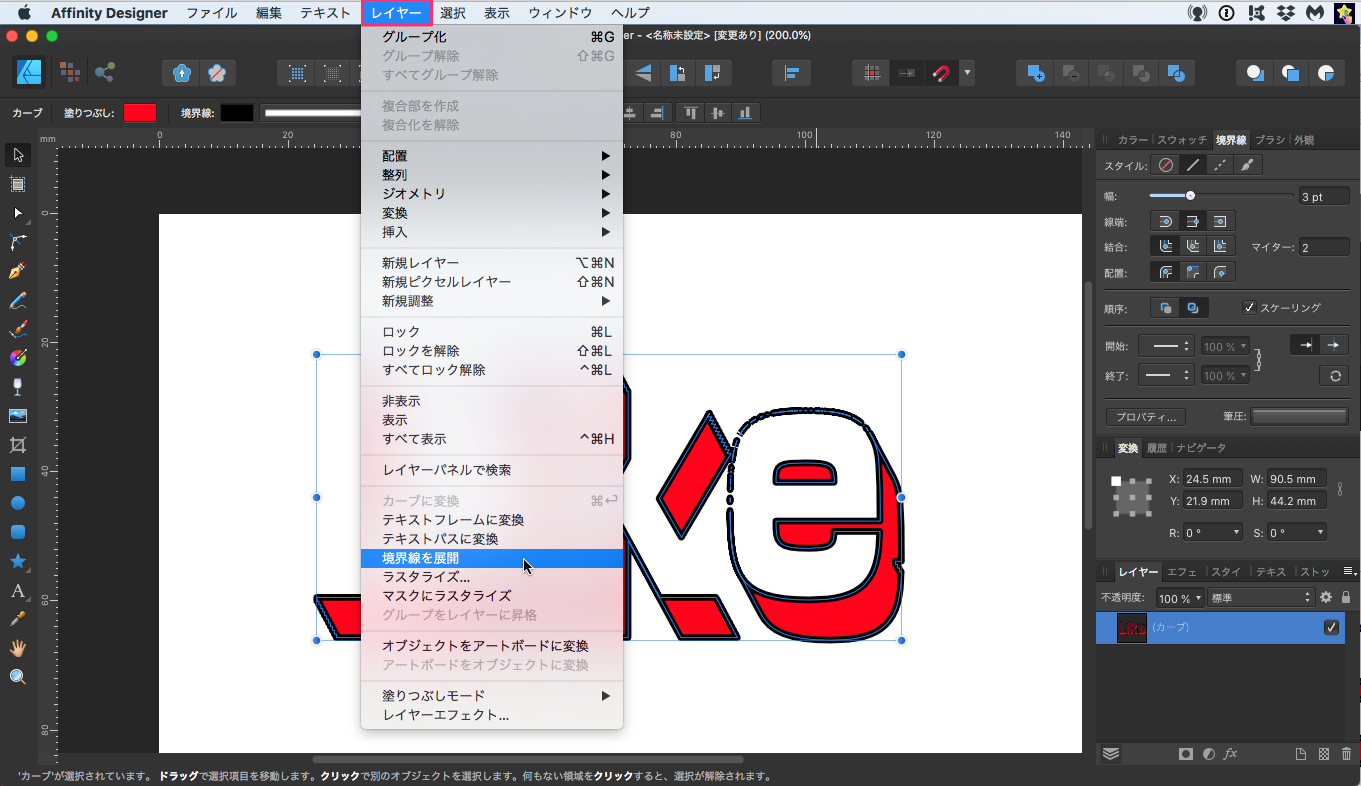
Task: Choose ラスタライズ... menu item
Action: click(x=491, y=577)
